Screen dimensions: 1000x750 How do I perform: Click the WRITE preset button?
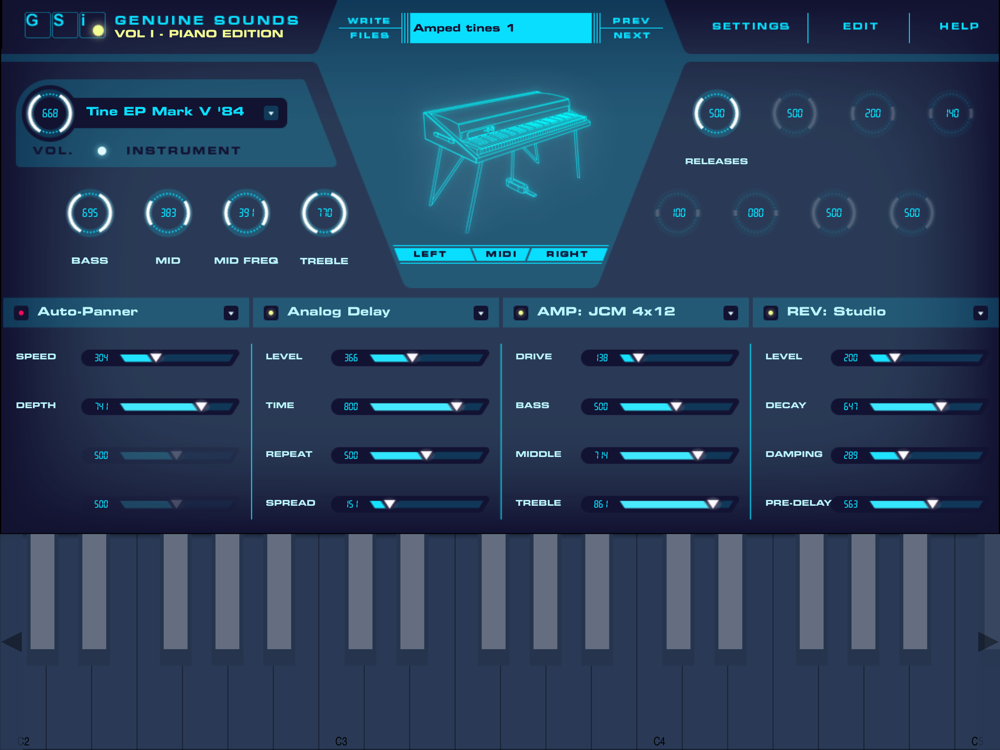pyautogui.click(x=369, y=20)
